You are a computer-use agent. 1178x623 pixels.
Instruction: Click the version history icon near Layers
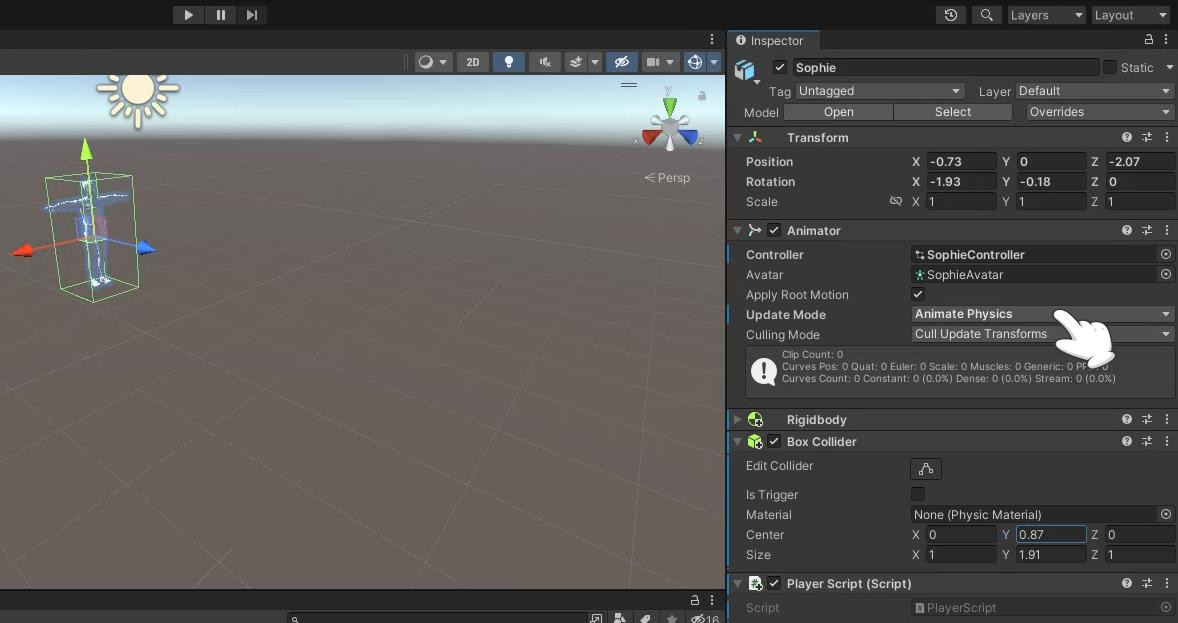[950, 14]
